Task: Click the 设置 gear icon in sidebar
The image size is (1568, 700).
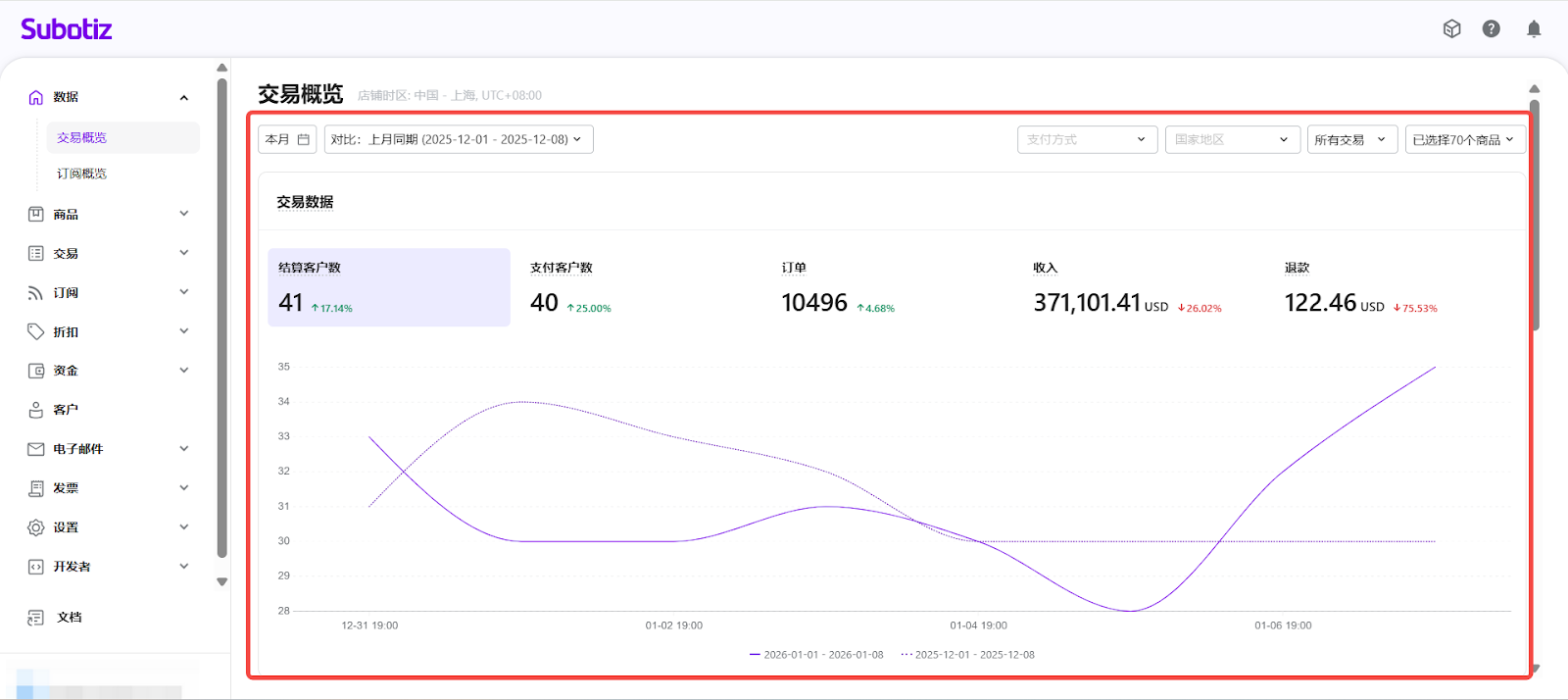Action: [36, 527]
